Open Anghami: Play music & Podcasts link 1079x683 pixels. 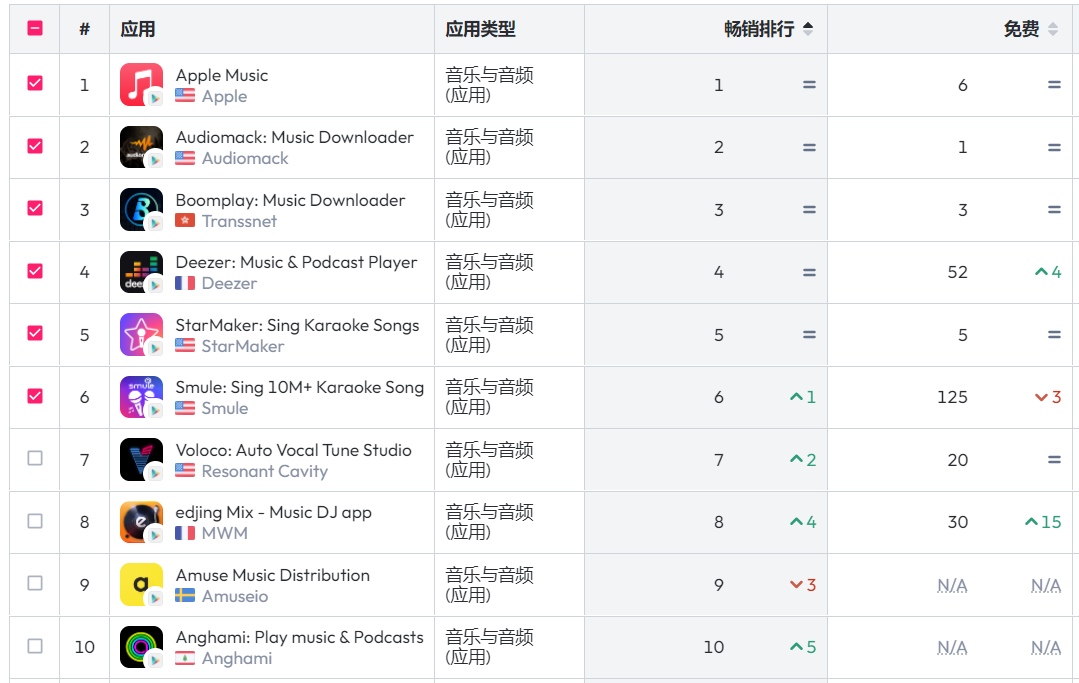click(299, 638)
